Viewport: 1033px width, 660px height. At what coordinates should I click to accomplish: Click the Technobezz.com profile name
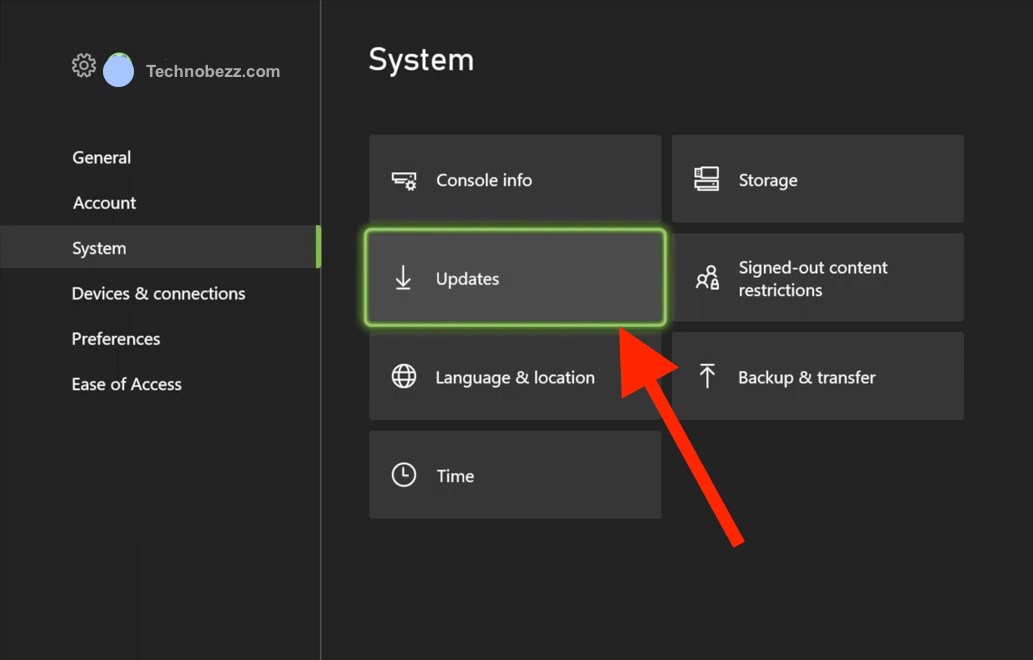213,71
